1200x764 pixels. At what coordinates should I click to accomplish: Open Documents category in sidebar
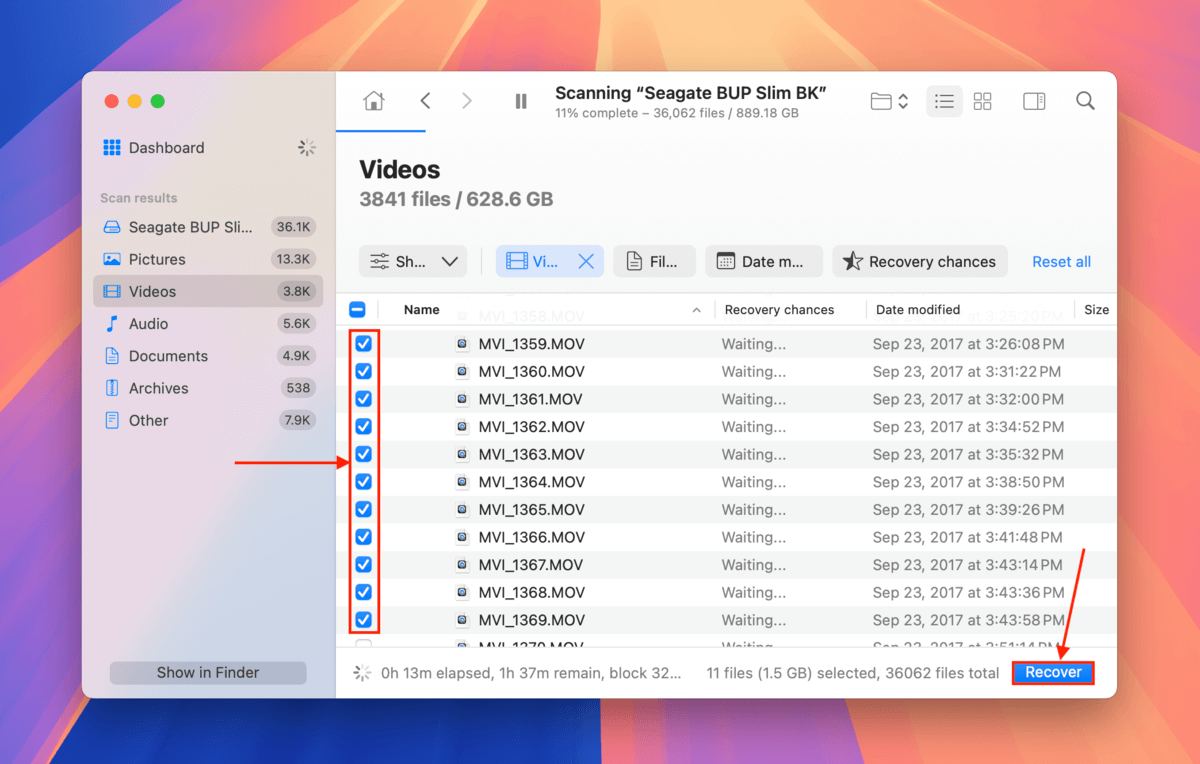point(208,356)
